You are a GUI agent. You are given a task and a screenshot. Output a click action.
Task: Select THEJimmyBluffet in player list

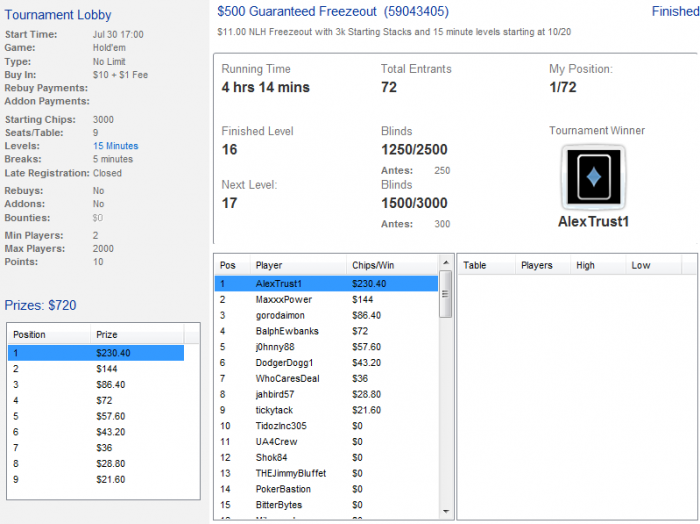tap(326, 473)
